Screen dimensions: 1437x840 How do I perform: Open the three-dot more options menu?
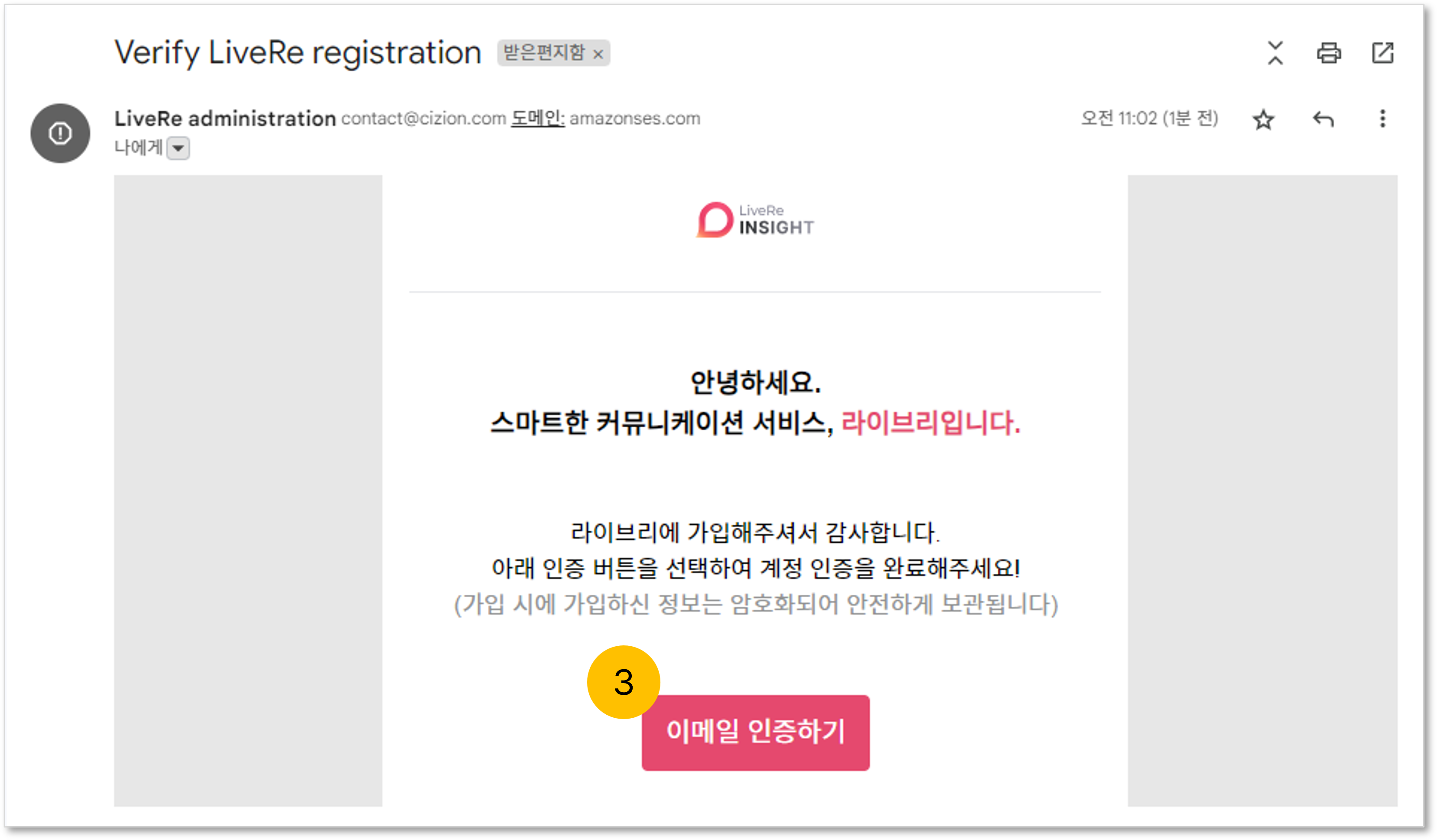coord(1382,118)
